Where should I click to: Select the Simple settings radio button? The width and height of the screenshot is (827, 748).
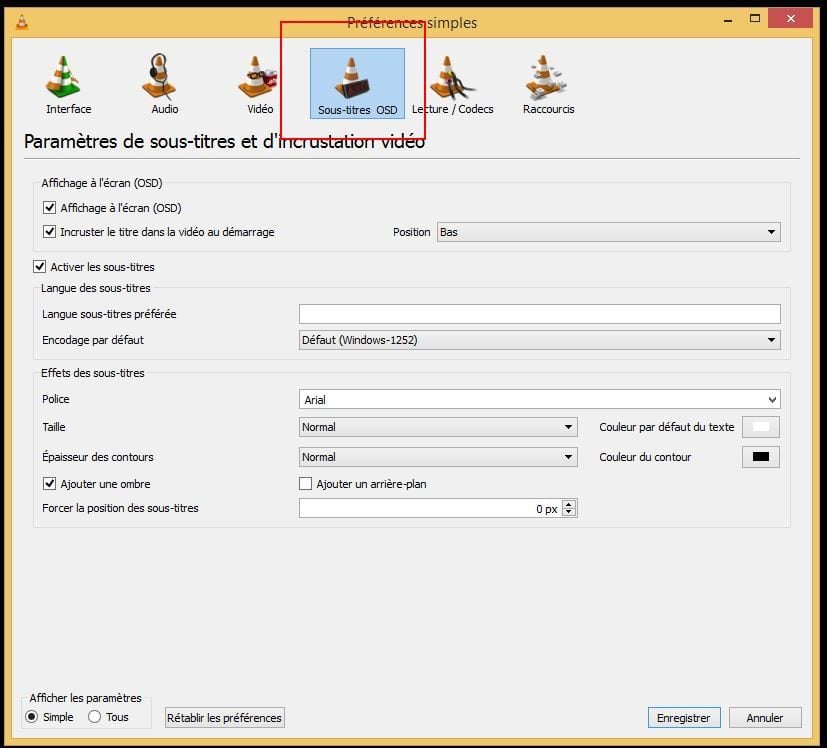(32, 716)
